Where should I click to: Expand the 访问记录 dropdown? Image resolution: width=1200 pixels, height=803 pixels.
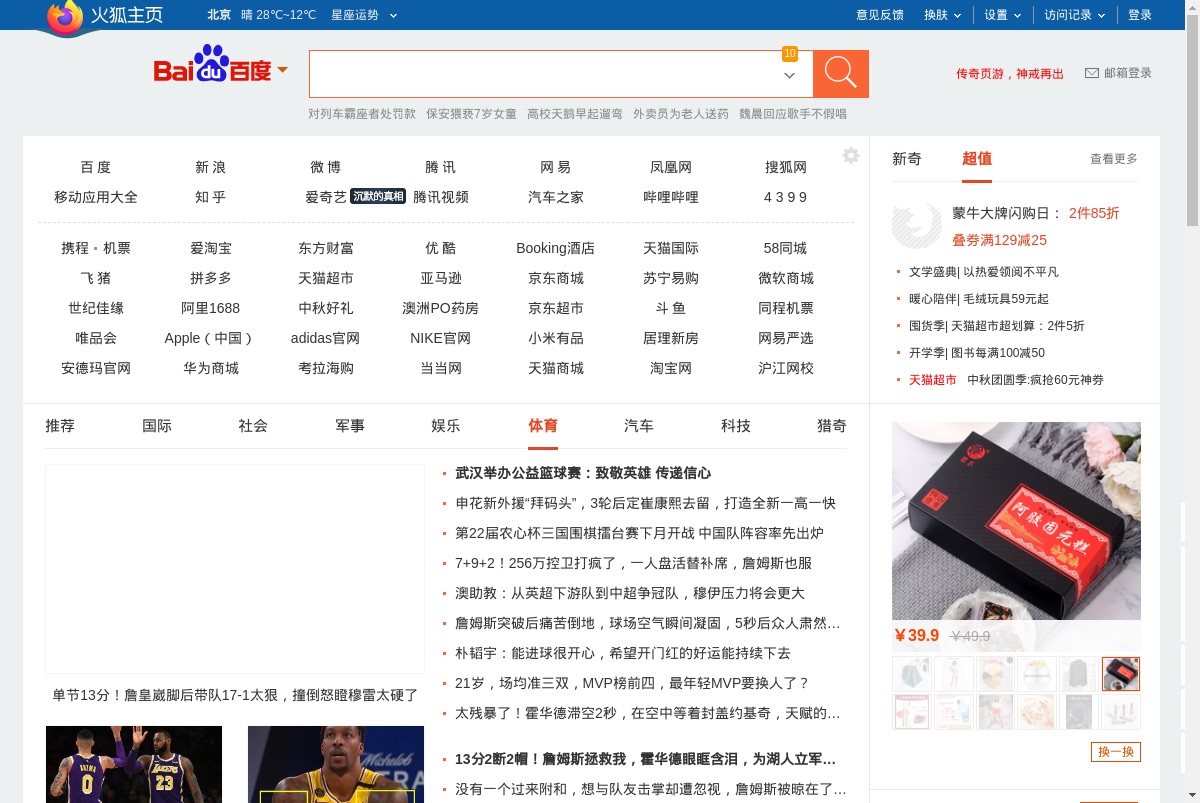tap(1075, 15)
